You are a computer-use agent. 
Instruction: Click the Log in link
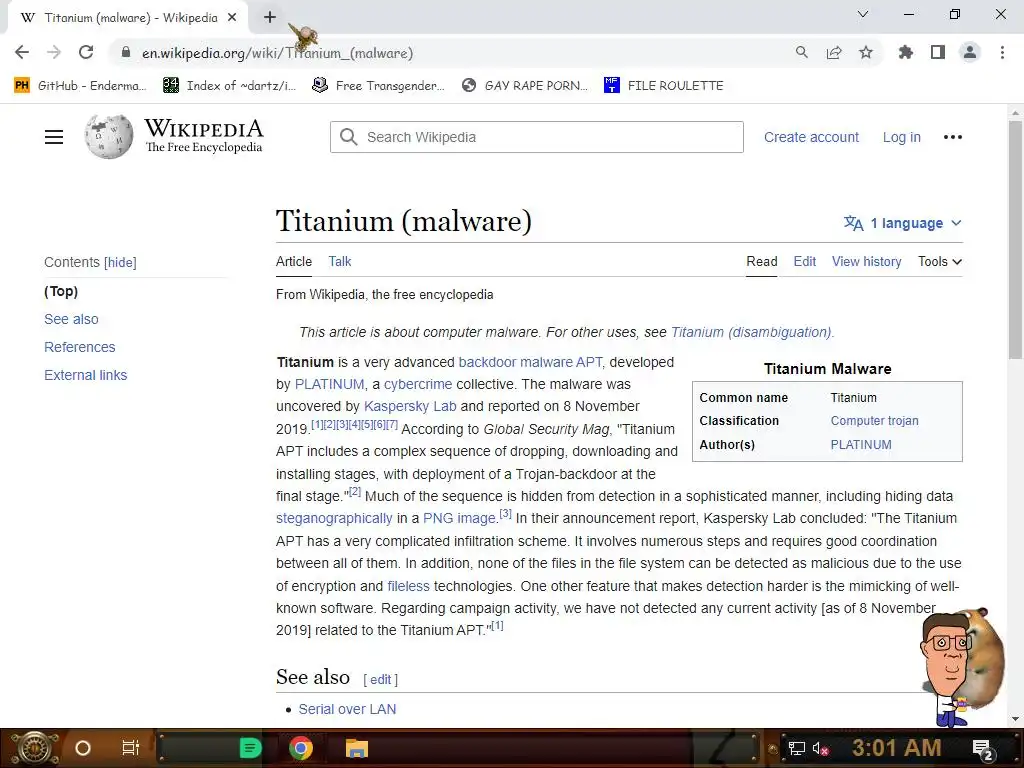(x=901, y=137)
